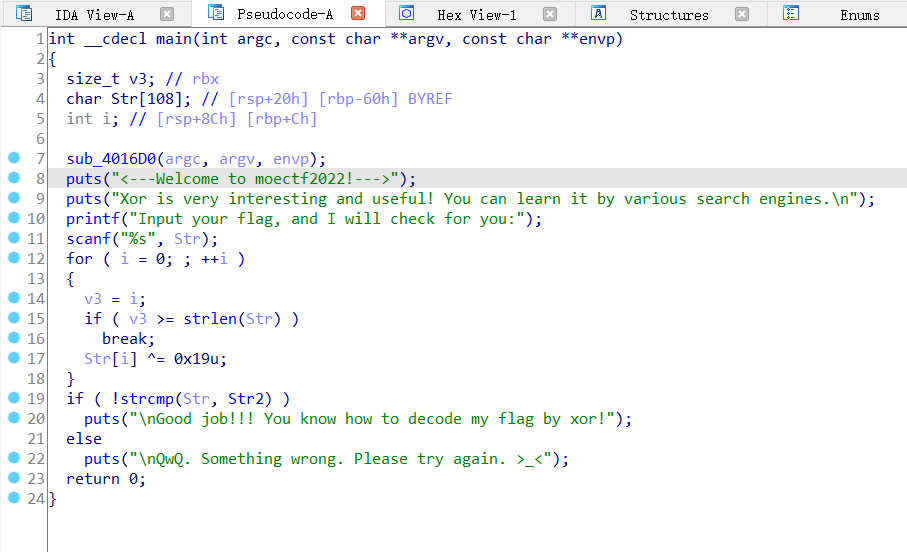Switch to the Structures tab

[x=669, y=15]
